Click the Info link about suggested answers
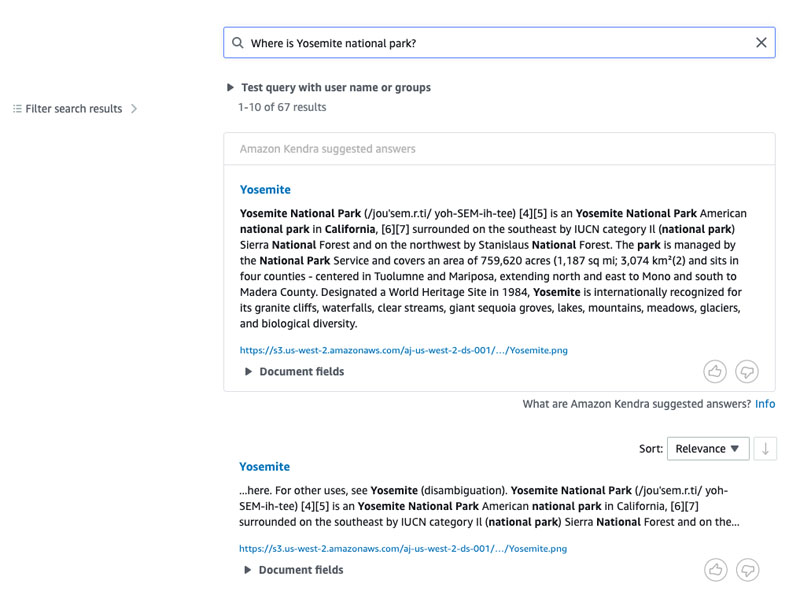 [x=765, y=404]
